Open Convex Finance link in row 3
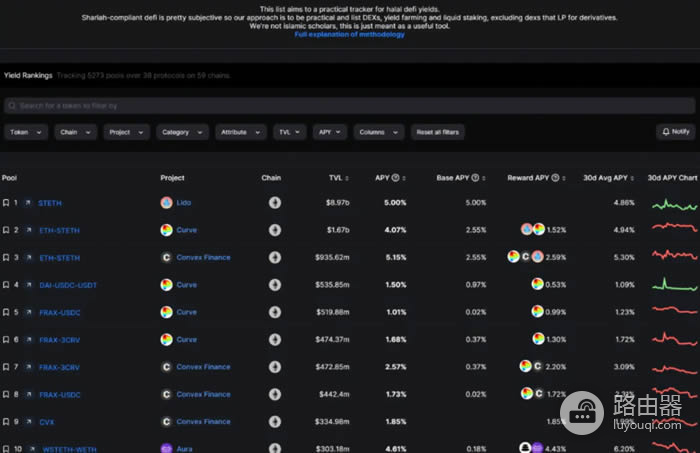The width and height of the screenshot is (700, 453). point(204,258)
